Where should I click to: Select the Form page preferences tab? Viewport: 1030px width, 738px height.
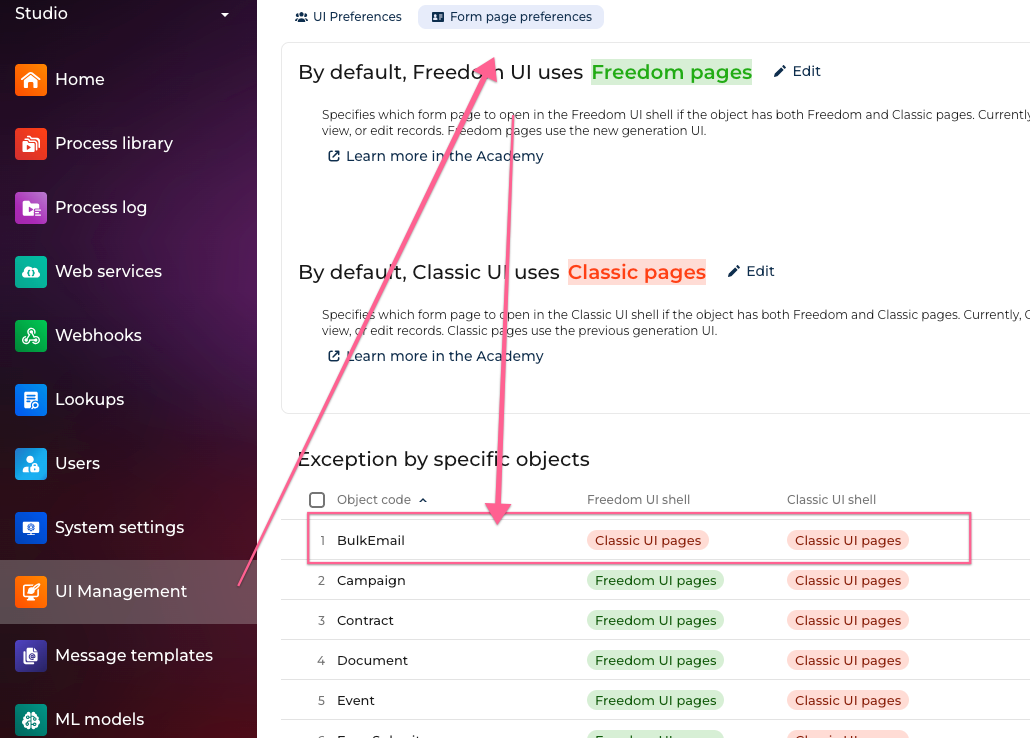pyautogui.click(x=511, y=17)
